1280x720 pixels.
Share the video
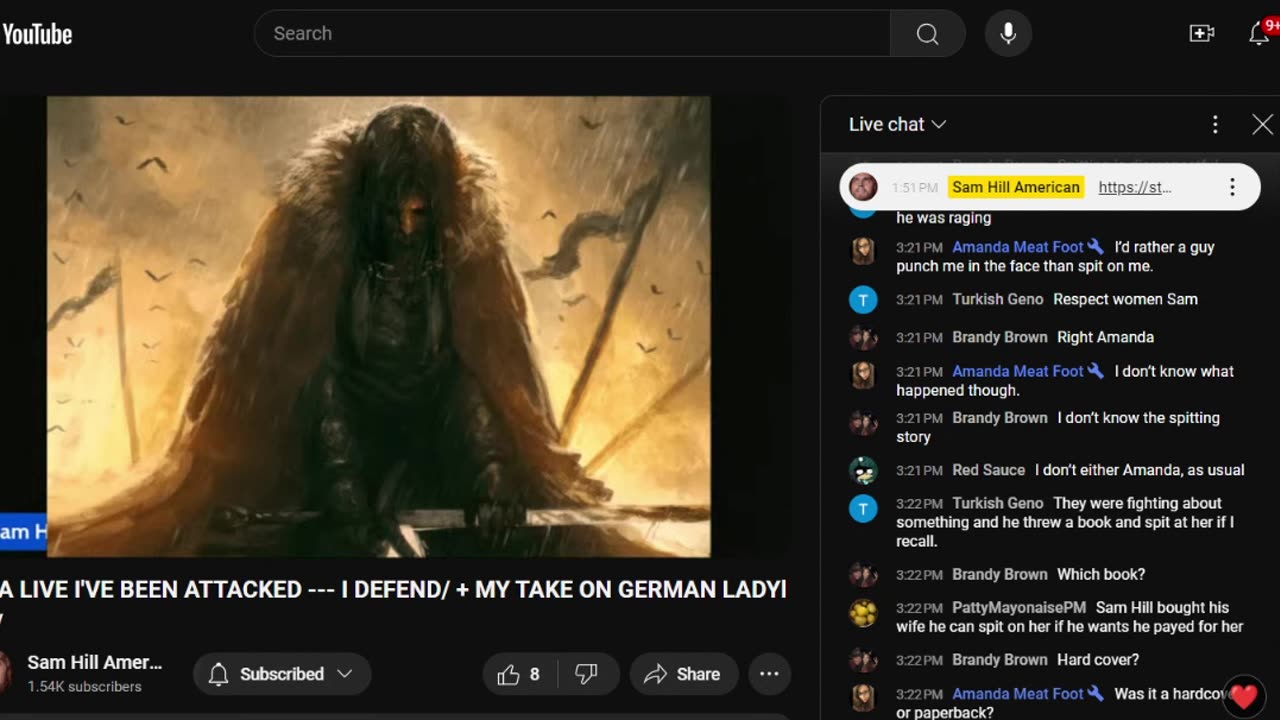(x=684, y=674)
